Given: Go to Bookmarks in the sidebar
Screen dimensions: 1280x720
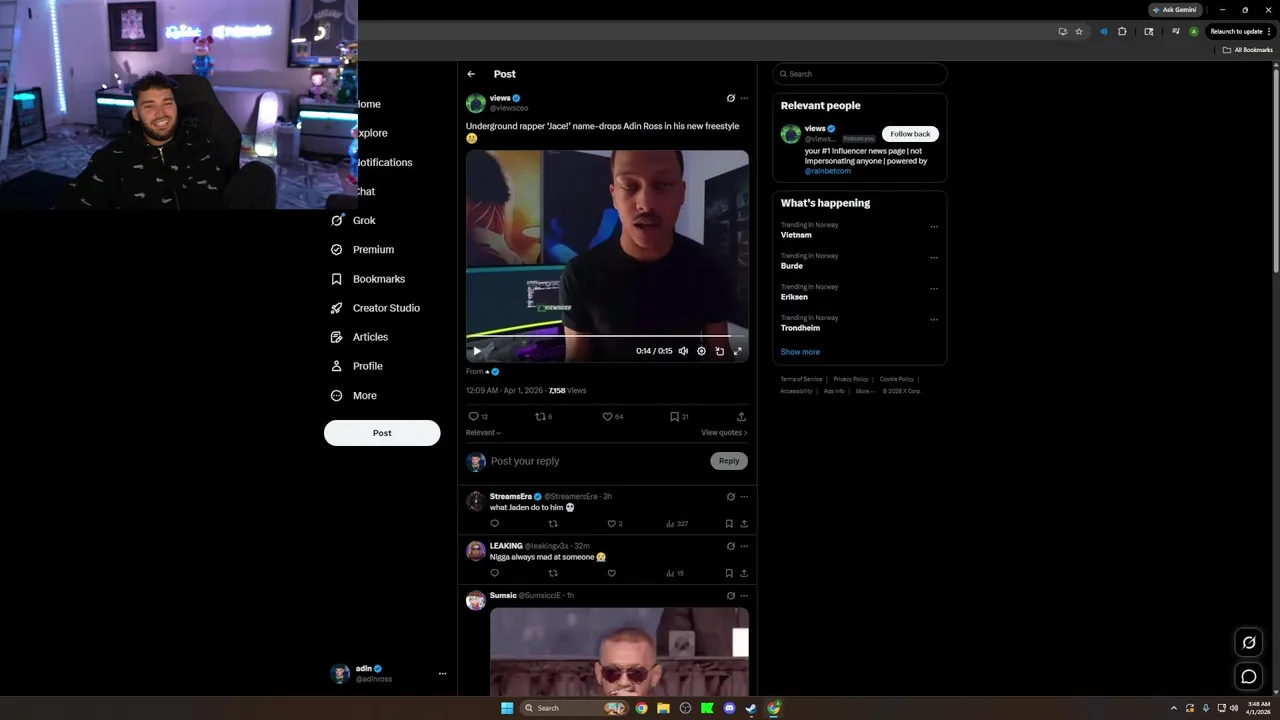Looking at the screenshot, I should click(x=367, y=279).
